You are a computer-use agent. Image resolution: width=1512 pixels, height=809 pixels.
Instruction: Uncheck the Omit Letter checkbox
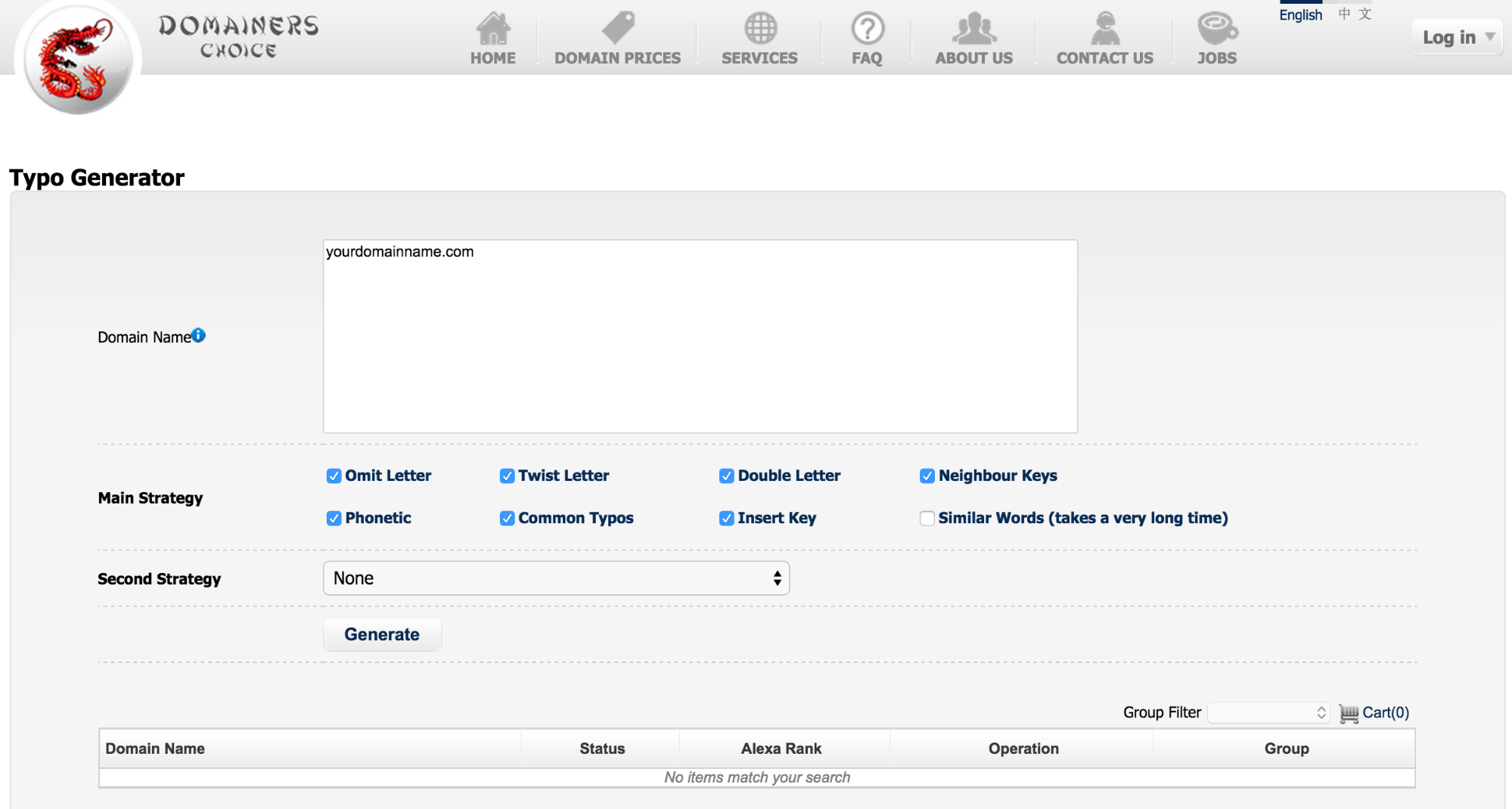[x=334, y=476]
